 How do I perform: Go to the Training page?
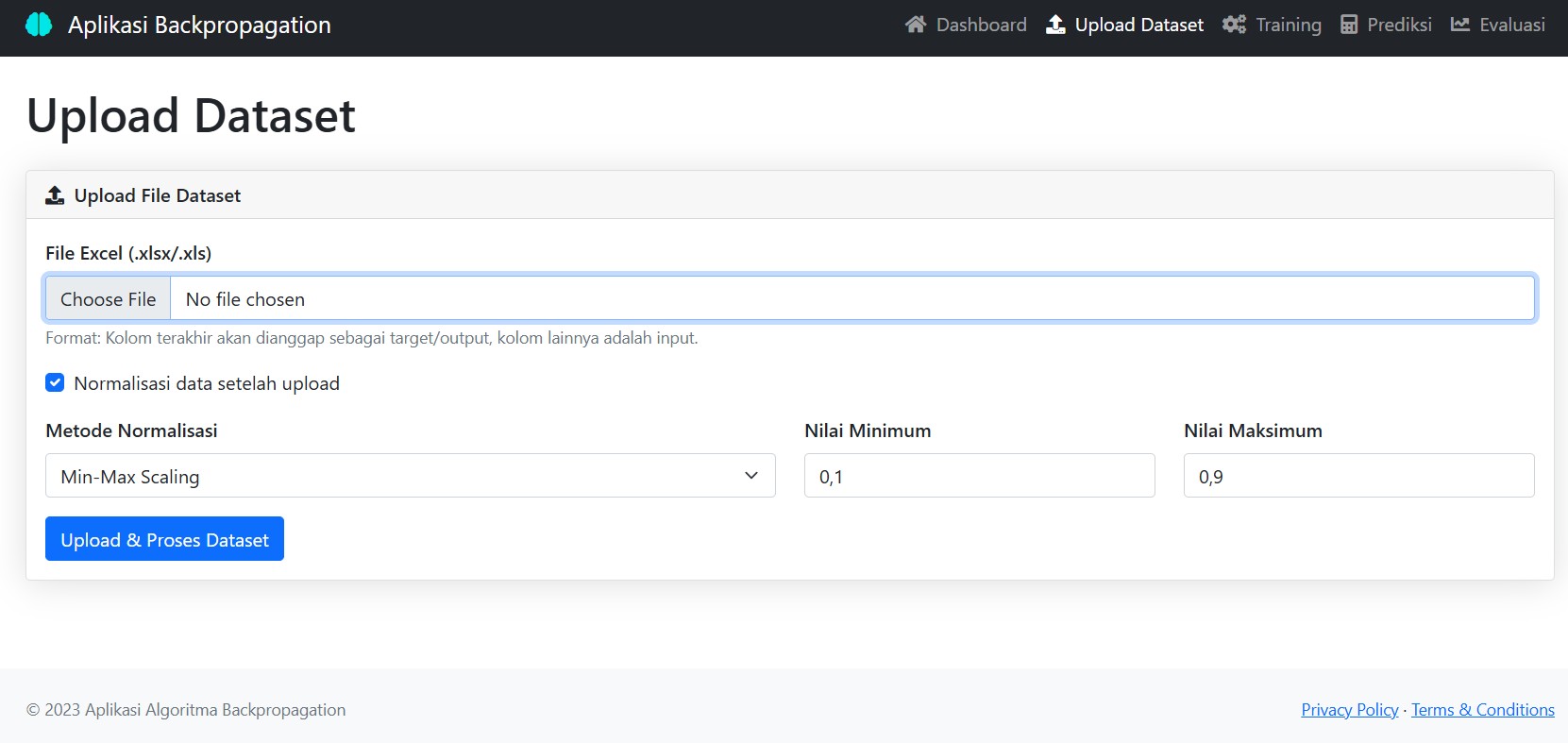click(x=1272, y=25)
